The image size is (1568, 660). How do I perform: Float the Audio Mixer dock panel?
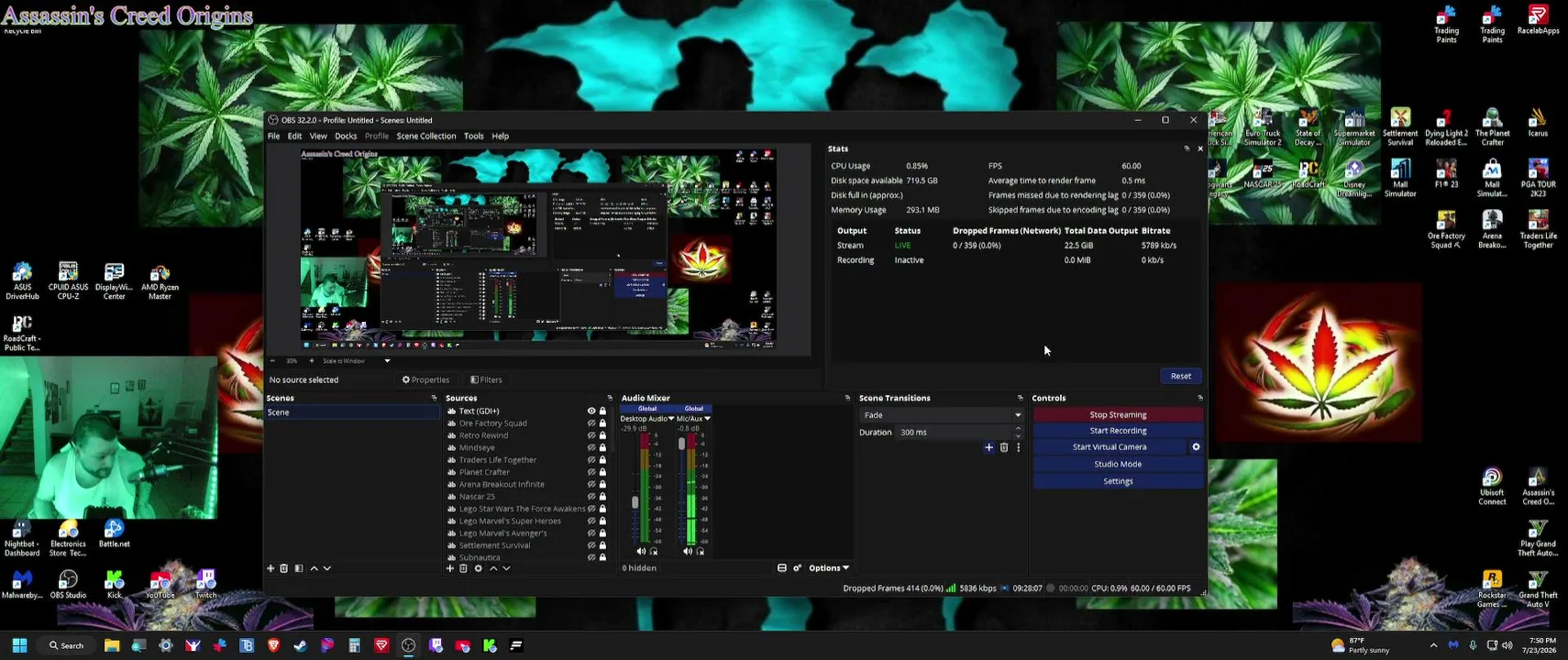pyautogui.click(x=847, y=398)
